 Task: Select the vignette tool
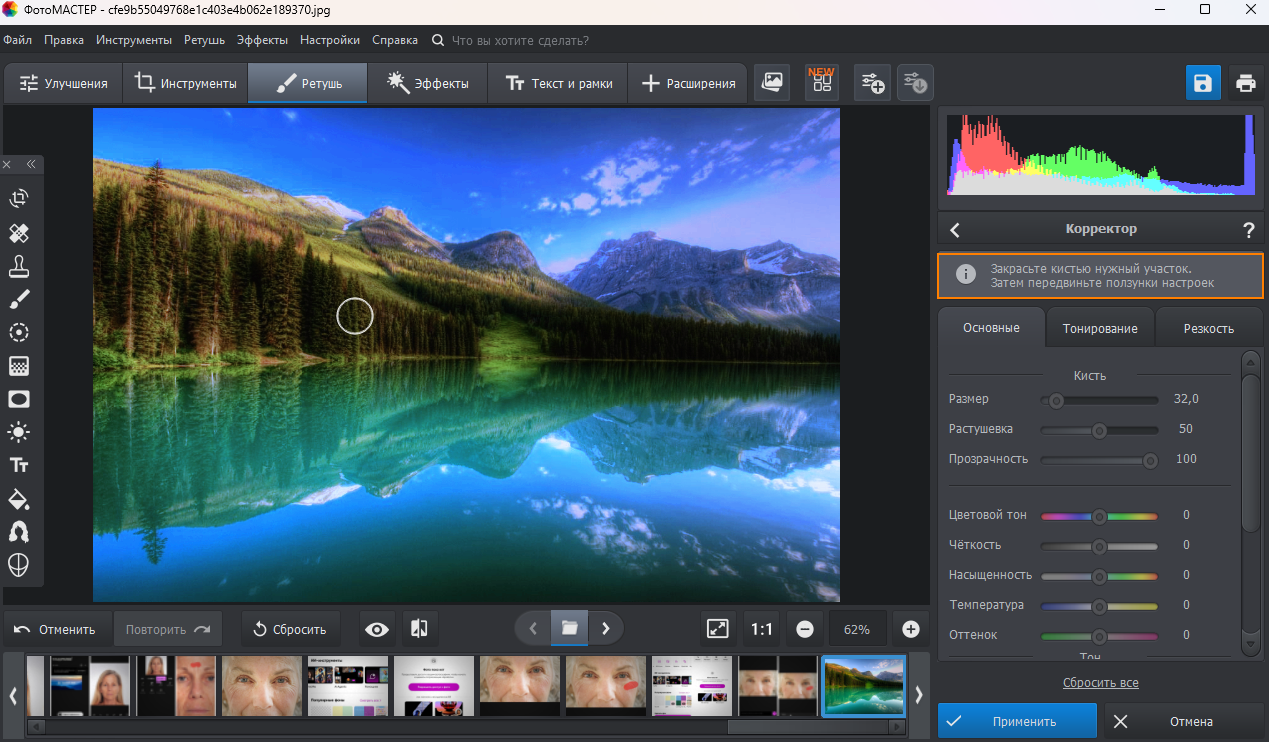pos(18,399)
